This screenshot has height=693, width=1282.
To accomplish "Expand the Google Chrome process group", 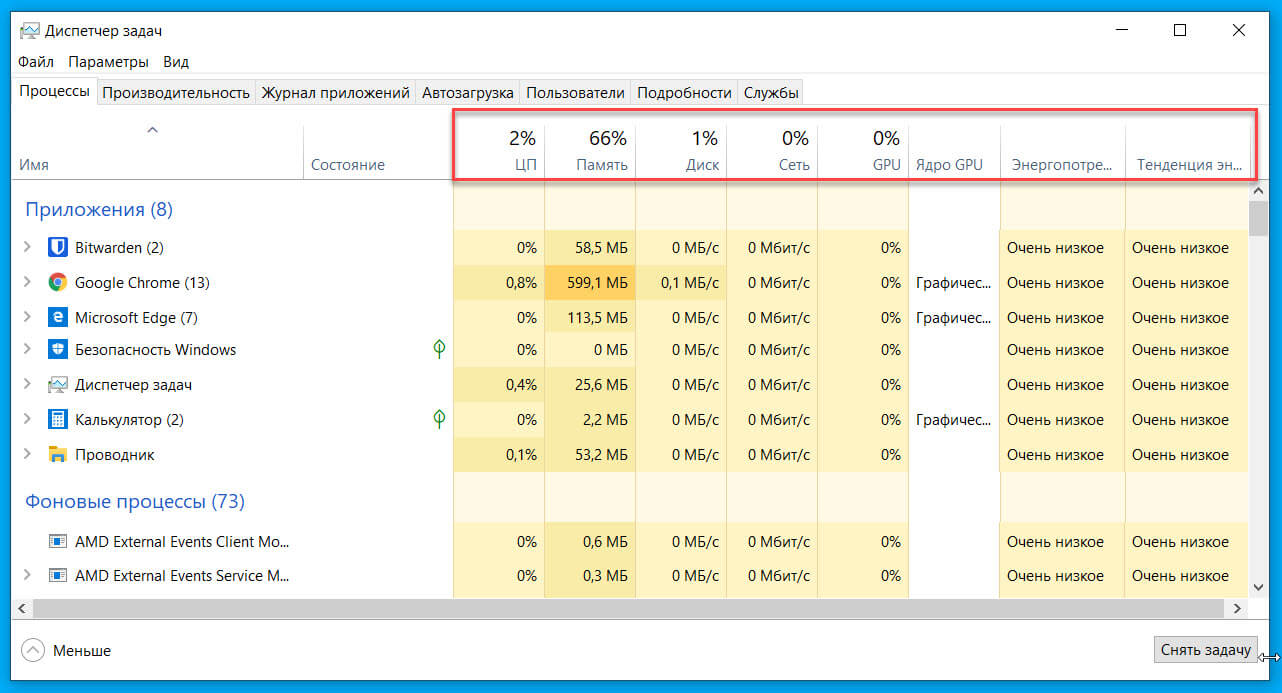I will tap(25, 282).
